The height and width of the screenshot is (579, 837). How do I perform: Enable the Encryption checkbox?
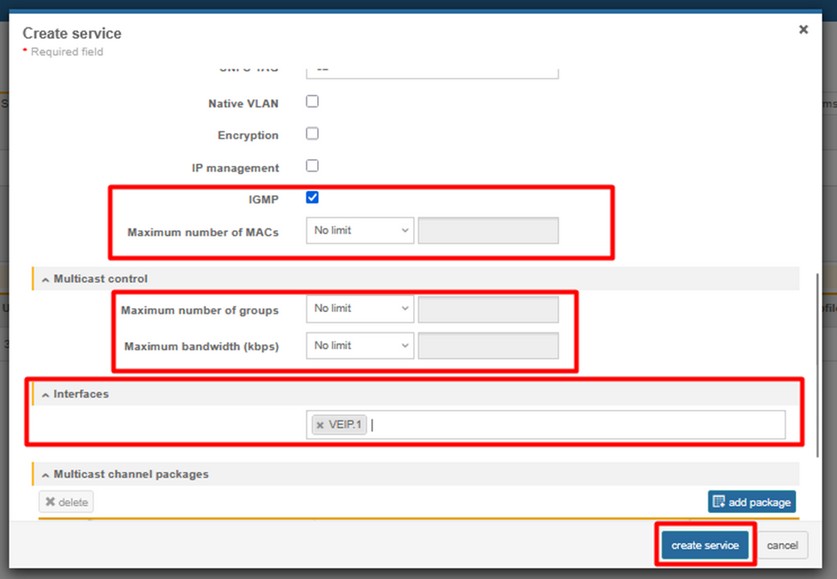click(312, 134)
